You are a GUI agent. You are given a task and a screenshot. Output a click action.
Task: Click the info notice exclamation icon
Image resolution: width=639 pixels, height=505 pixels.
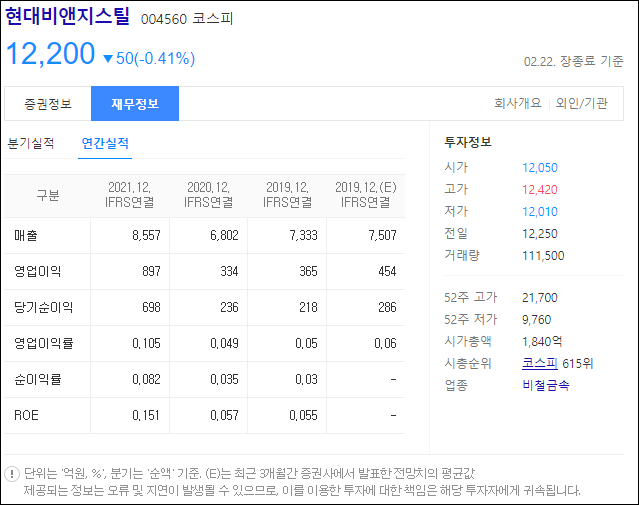pos(12,474)
